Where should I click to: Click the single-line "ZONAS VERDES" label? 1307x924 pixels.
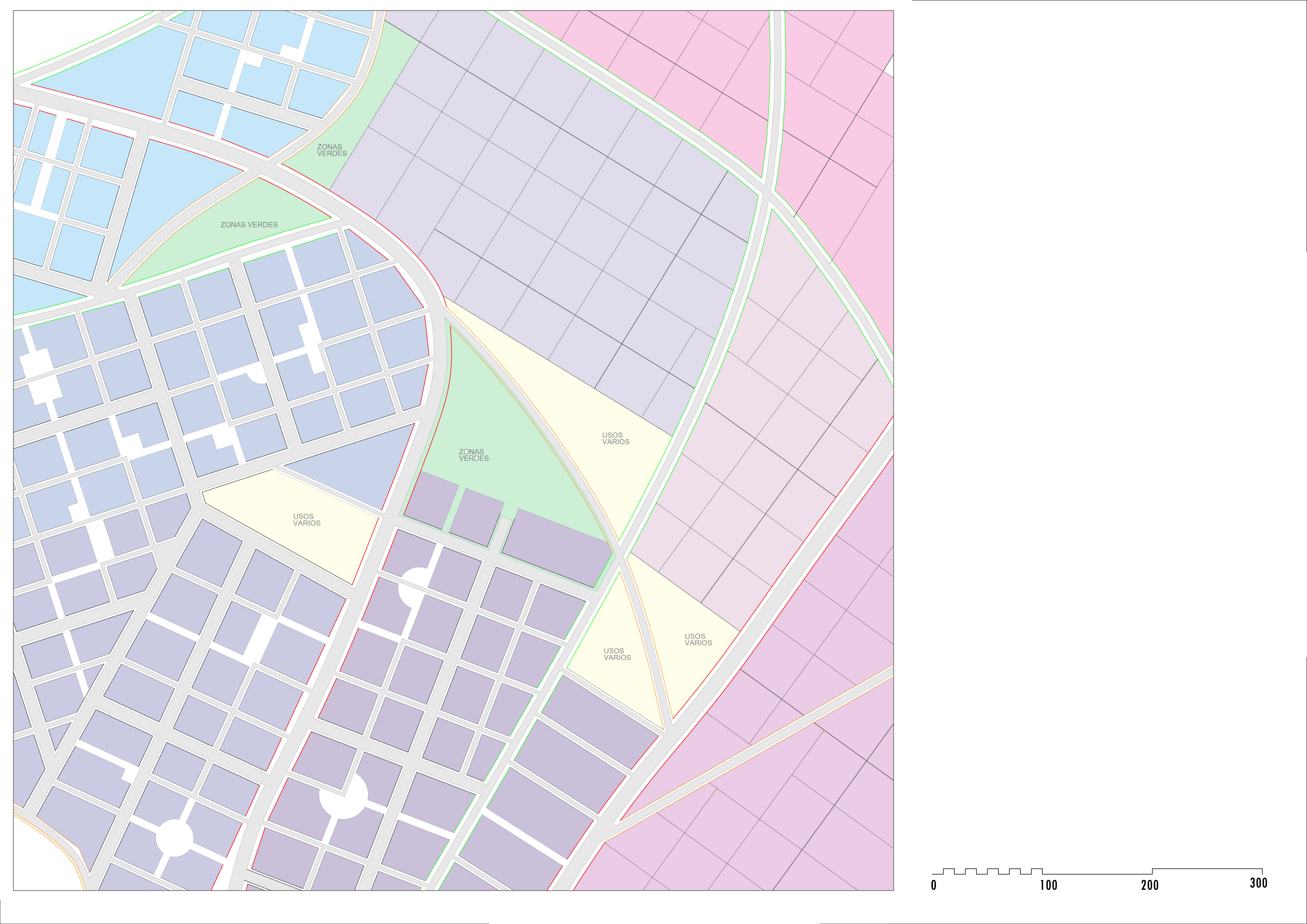(249, 225)
